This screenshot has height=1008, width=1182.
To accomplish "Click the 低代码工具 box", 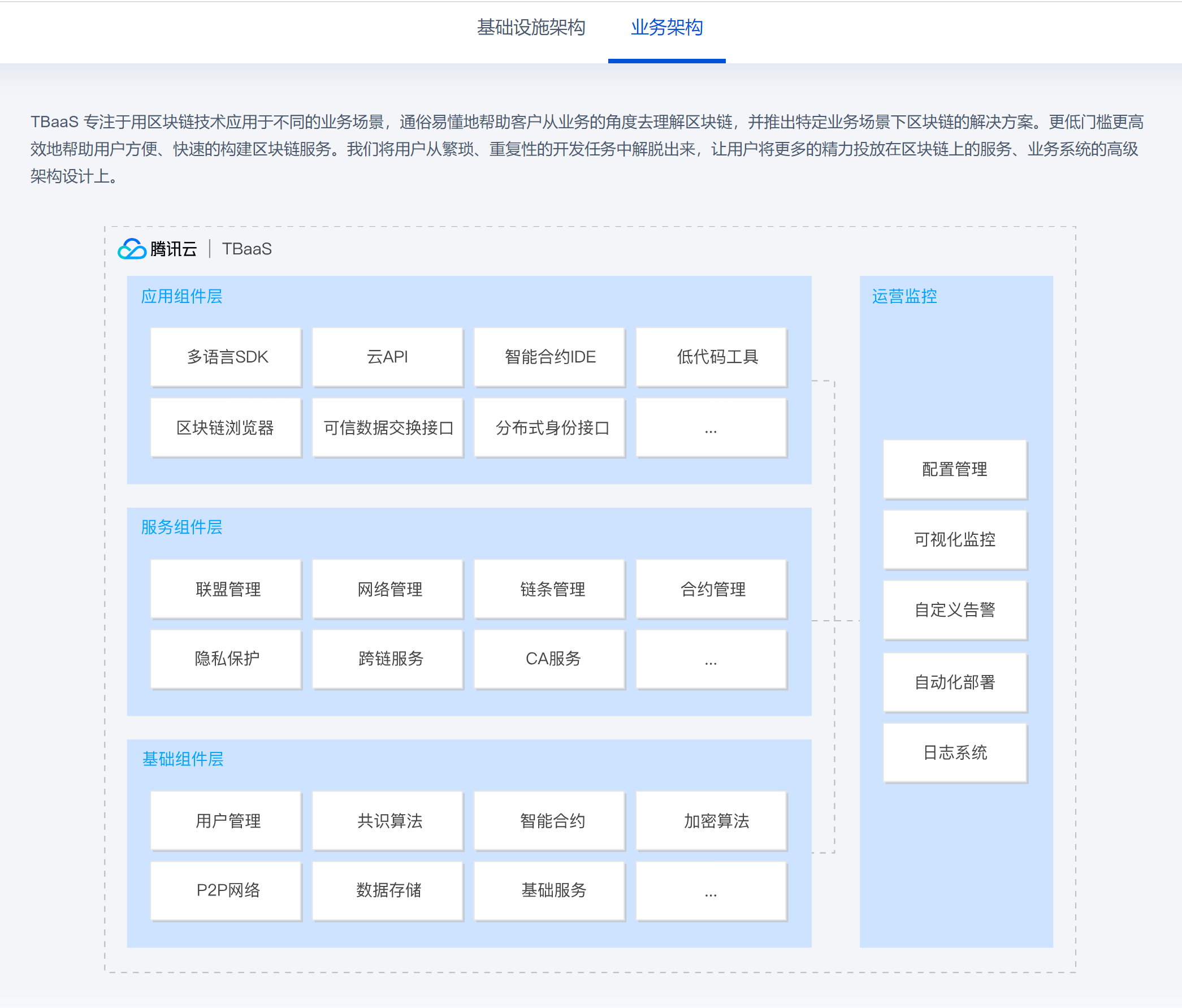I will [x=711, y=357].
